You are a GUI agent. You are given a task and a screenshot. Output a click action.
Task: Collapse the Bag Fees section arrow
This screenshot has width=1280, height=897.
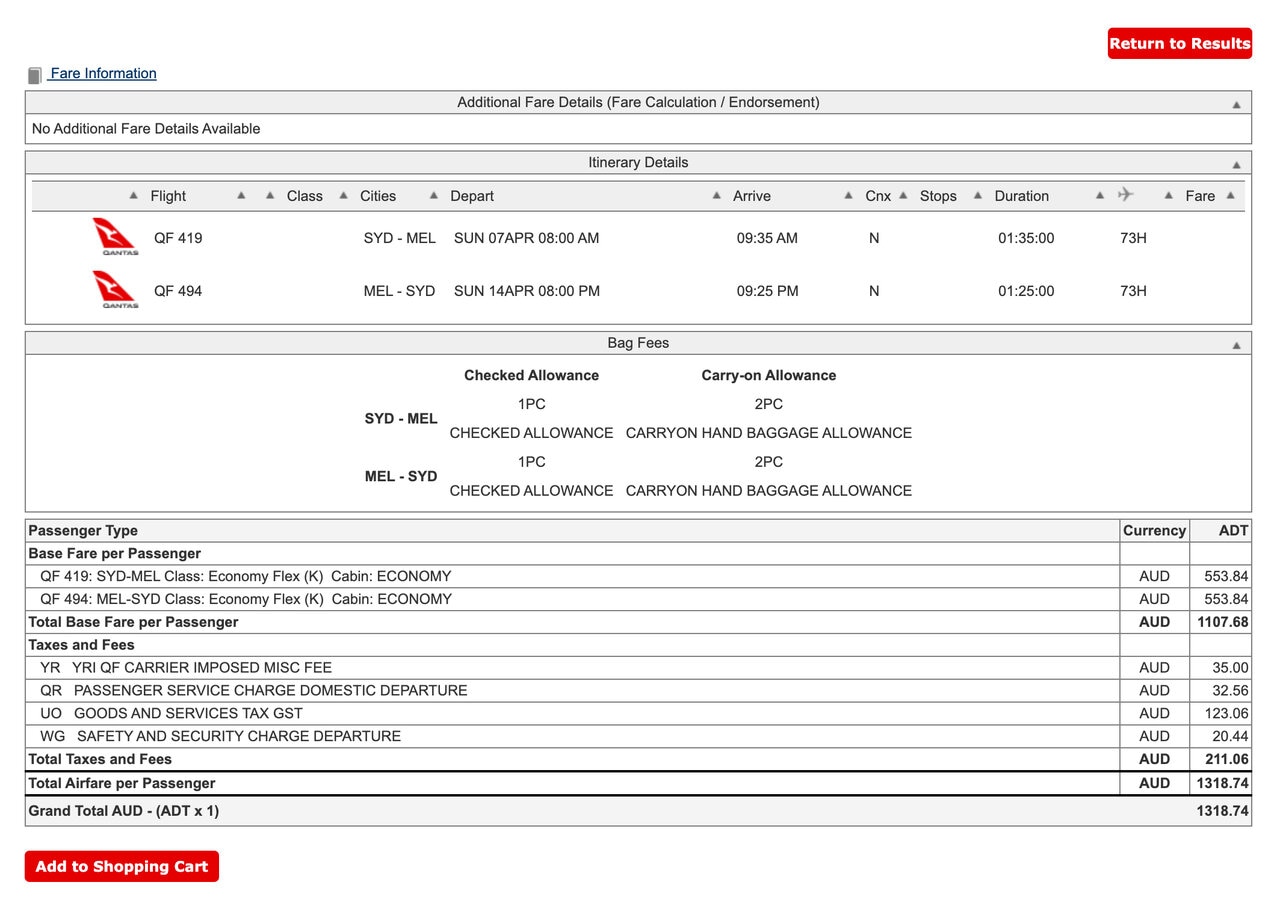1236,345
